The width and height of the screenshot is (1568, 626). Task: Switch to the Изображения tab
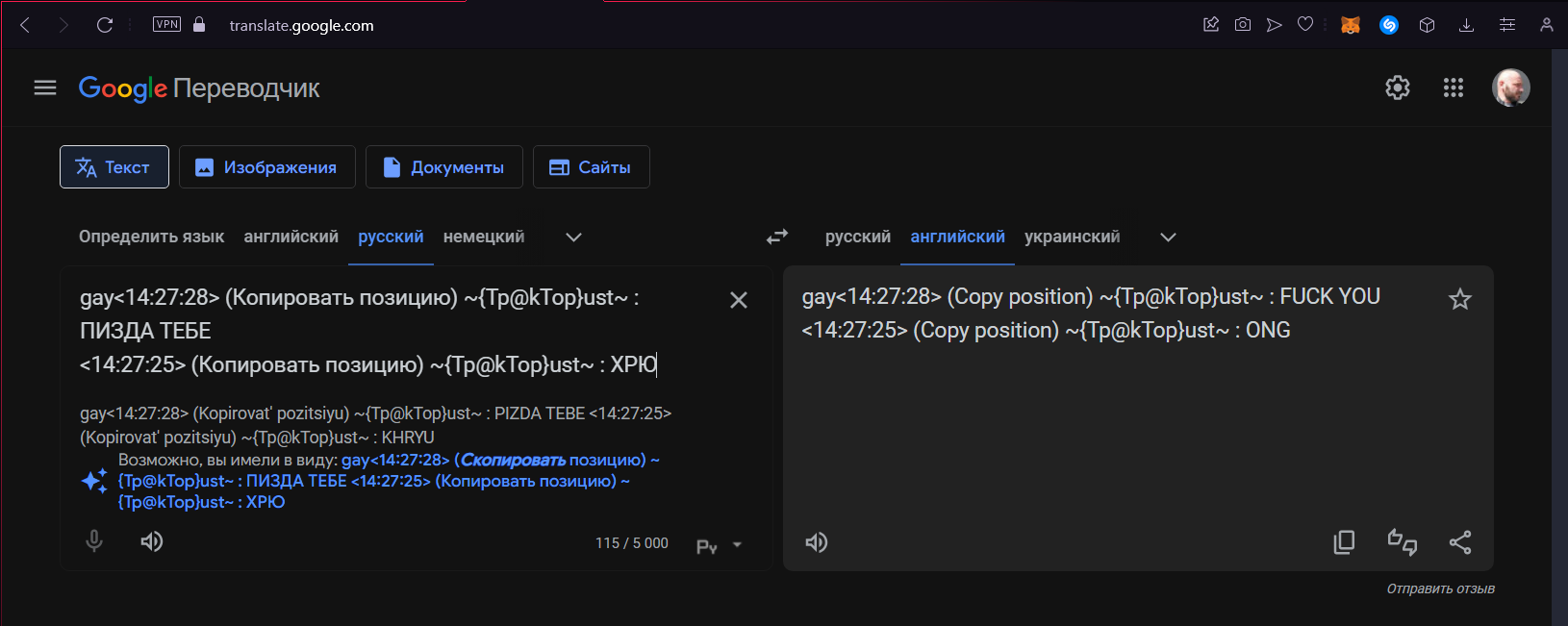[267, 167]
